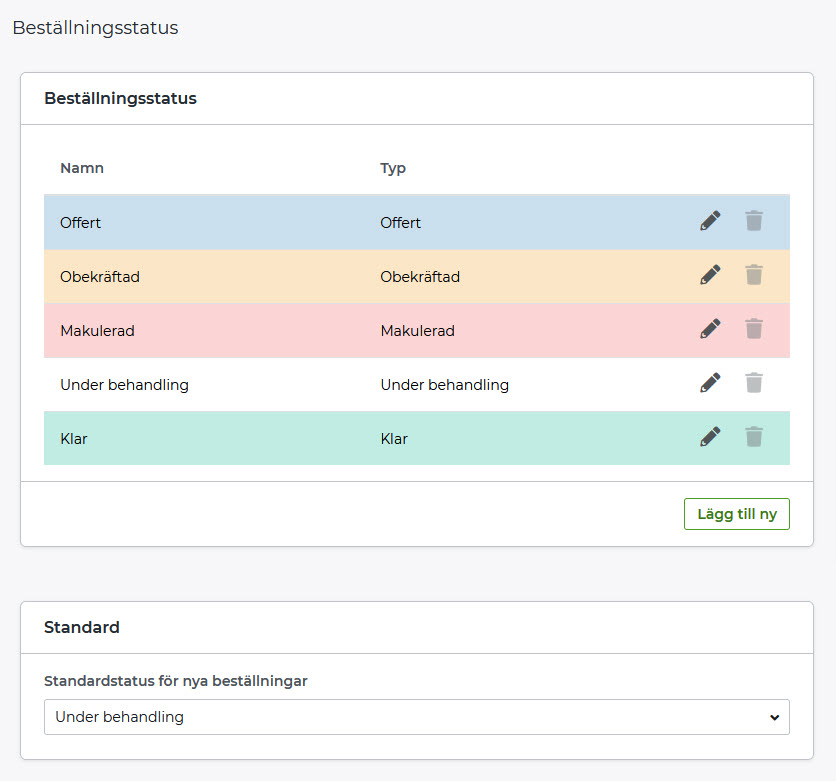Click the Under behandling type cell in table
The width and height of the screenshot is (836, 781).
[x=445, y=385]
